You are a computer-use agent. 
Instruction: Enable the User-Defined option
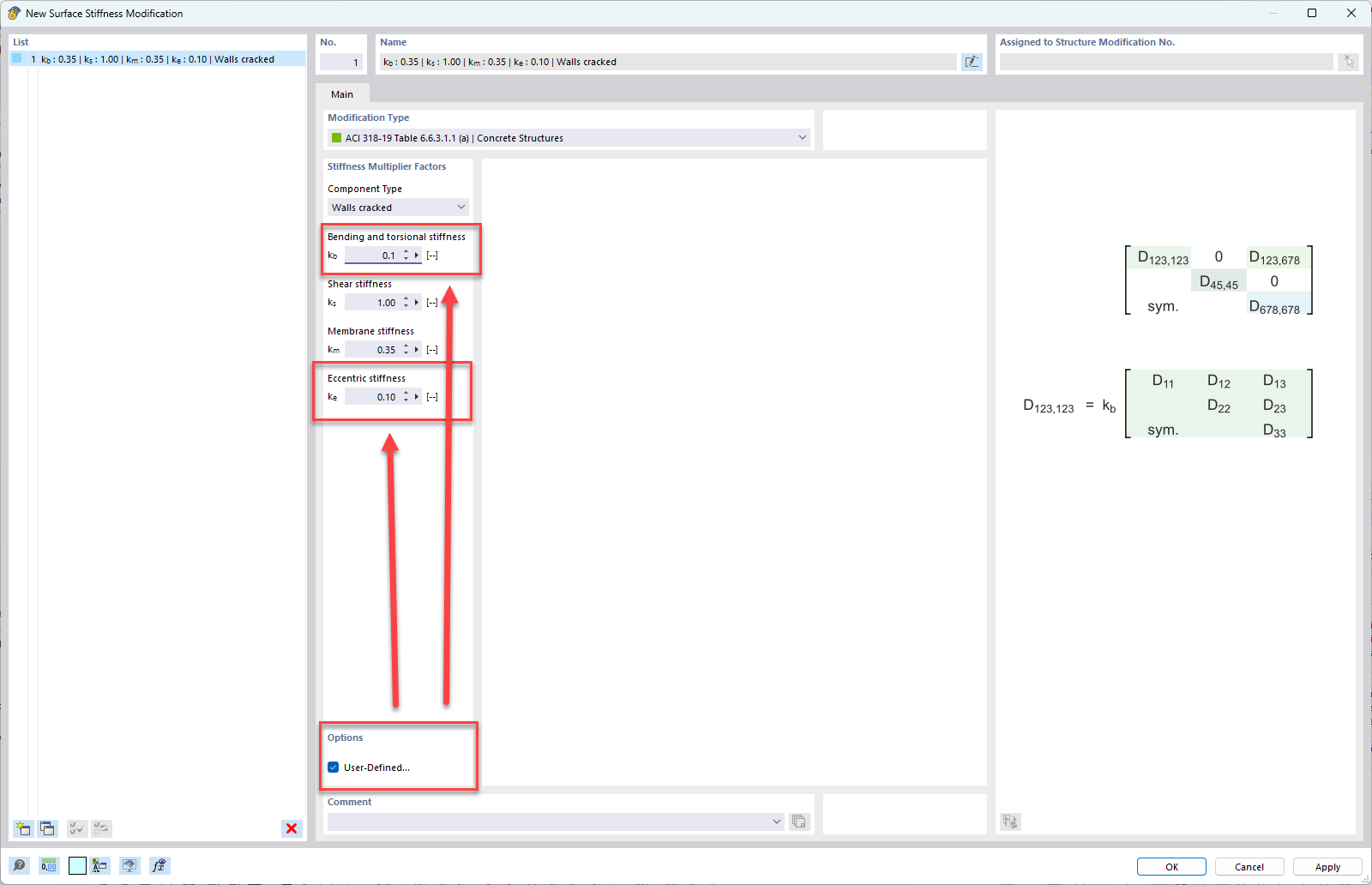(x=334, y=767)
